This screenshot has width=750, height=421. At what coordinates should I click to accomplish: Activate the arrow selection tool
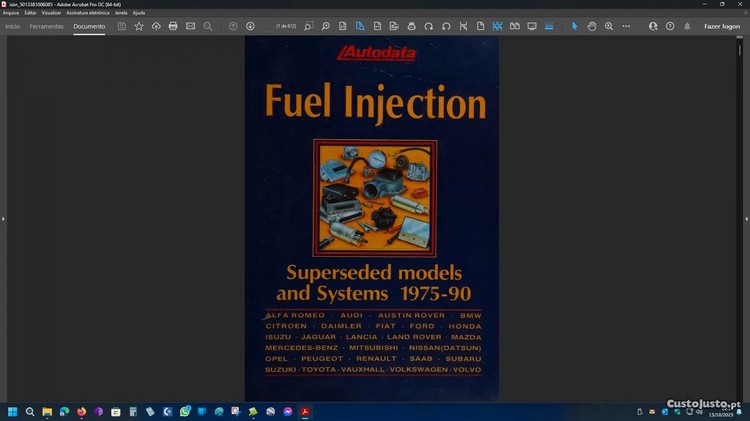click(575, 26)
